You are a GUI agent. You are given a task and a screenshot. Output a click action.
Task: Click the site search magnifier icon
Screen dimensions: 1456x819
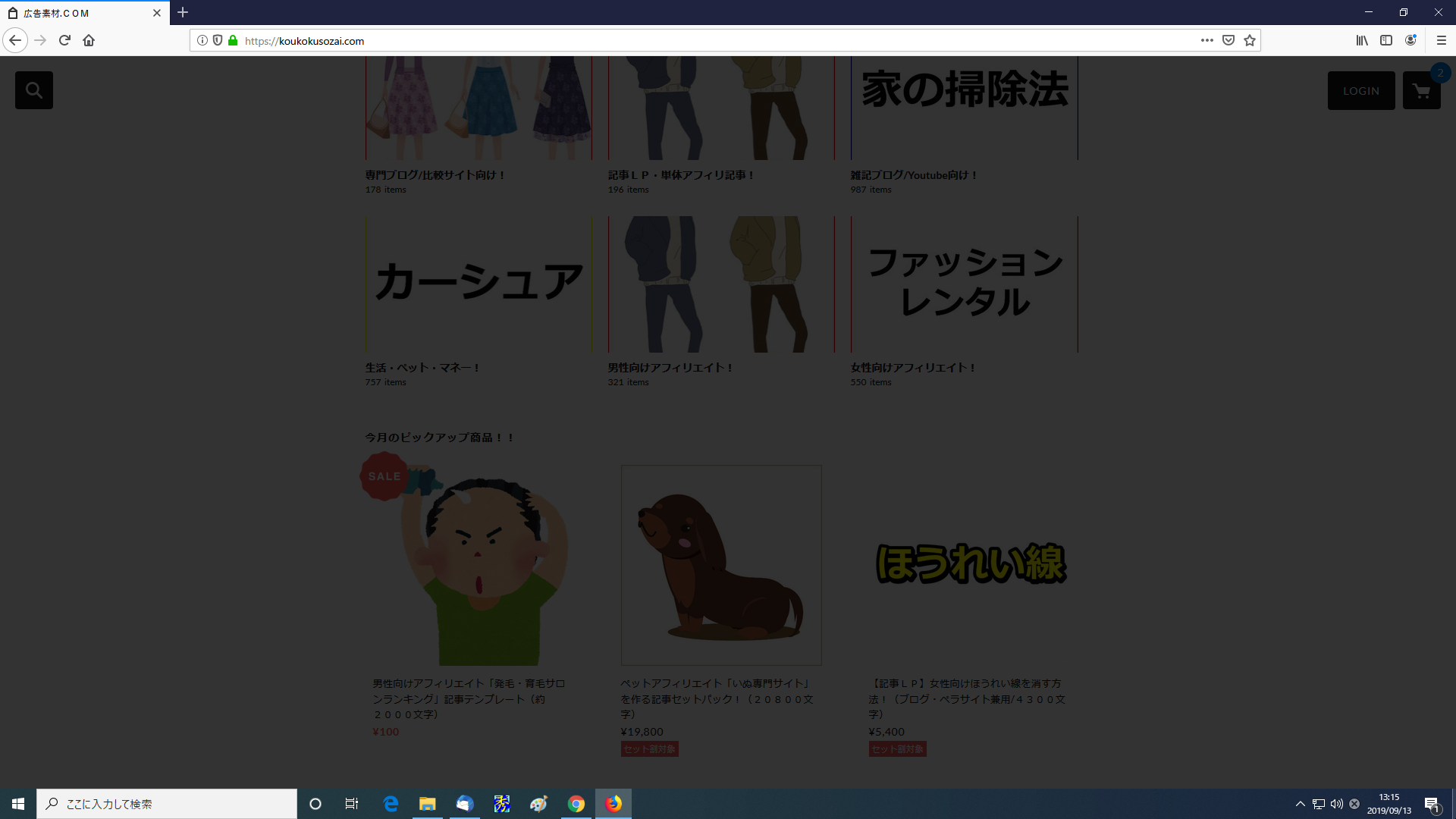(x=34, y=90)
